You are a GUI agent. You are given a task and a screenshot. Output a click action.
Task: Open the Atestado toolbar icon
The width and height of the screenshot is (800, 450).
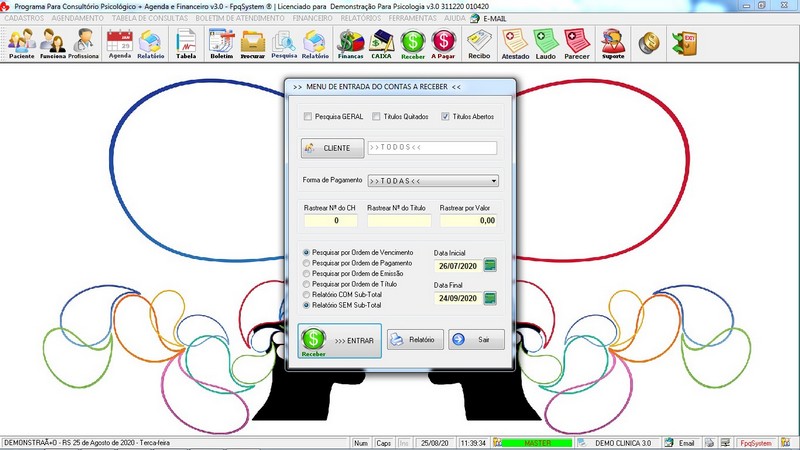coord(515,44)
